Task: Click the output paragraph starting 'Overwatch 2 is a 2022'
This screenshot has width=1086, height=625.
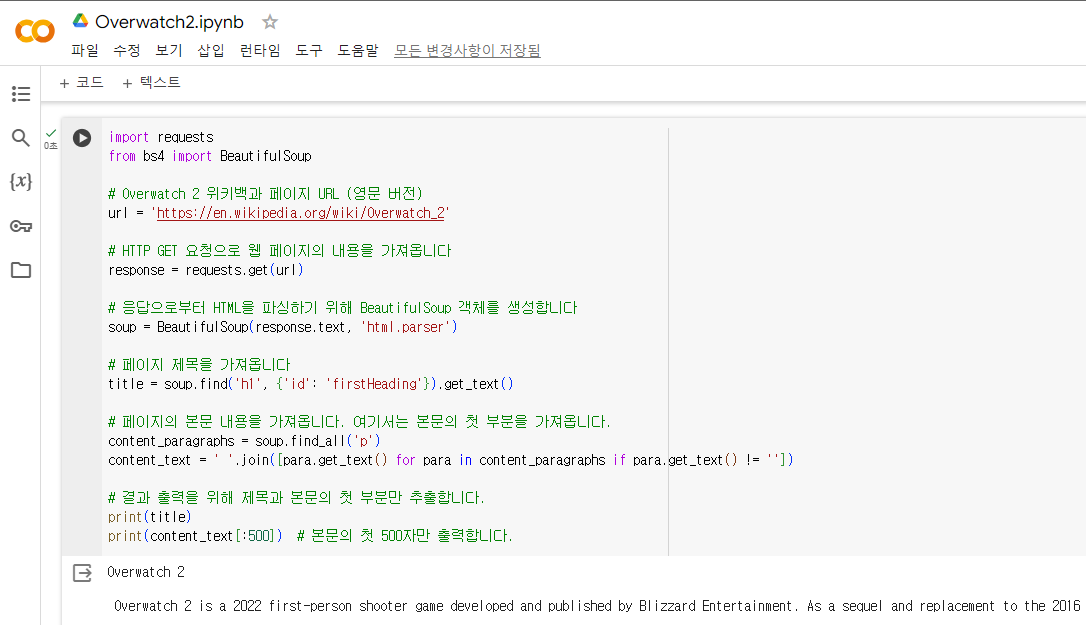Action: pos(597,606)
